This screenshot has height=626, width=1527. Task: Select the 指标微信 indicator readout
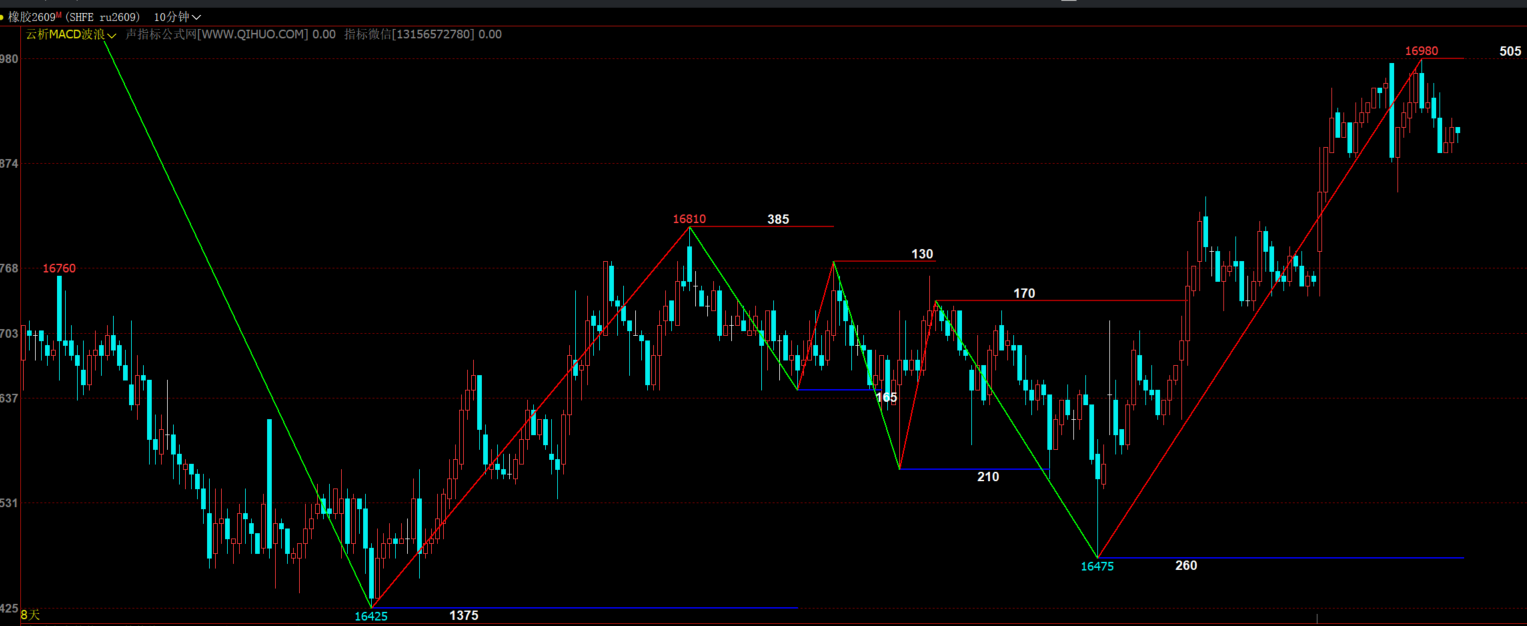tap(423, 34)
